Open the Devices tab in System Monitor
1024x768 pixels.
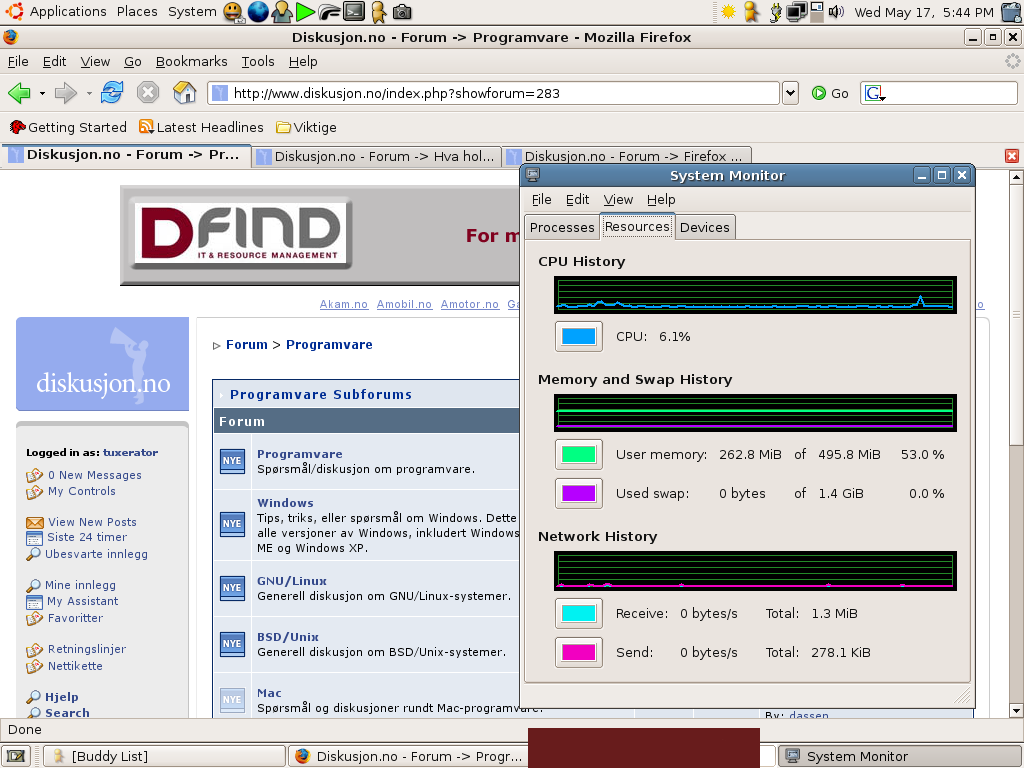click(704, 227)
